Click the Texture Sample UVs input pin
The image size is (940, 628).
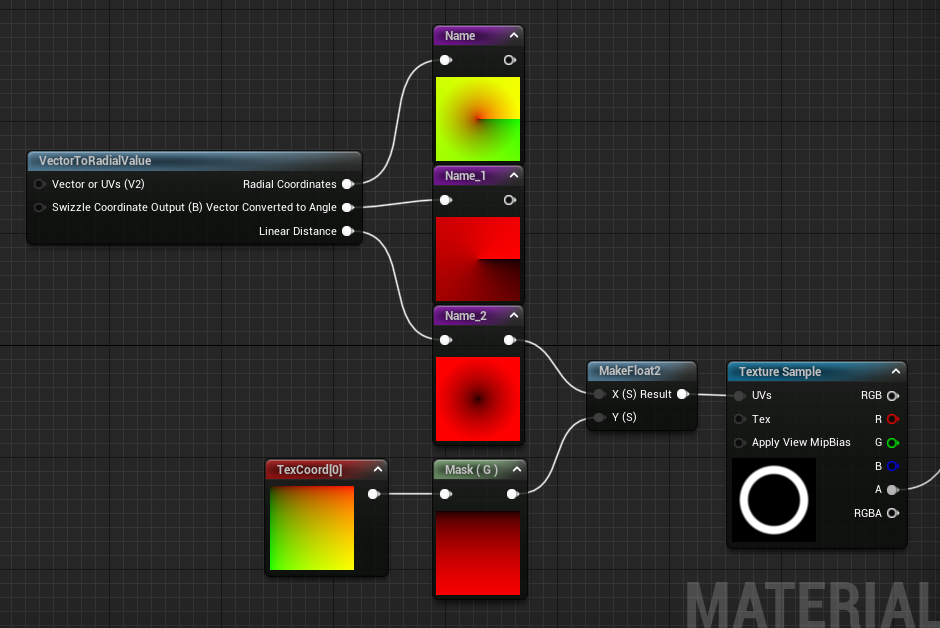tap(740, 395)
